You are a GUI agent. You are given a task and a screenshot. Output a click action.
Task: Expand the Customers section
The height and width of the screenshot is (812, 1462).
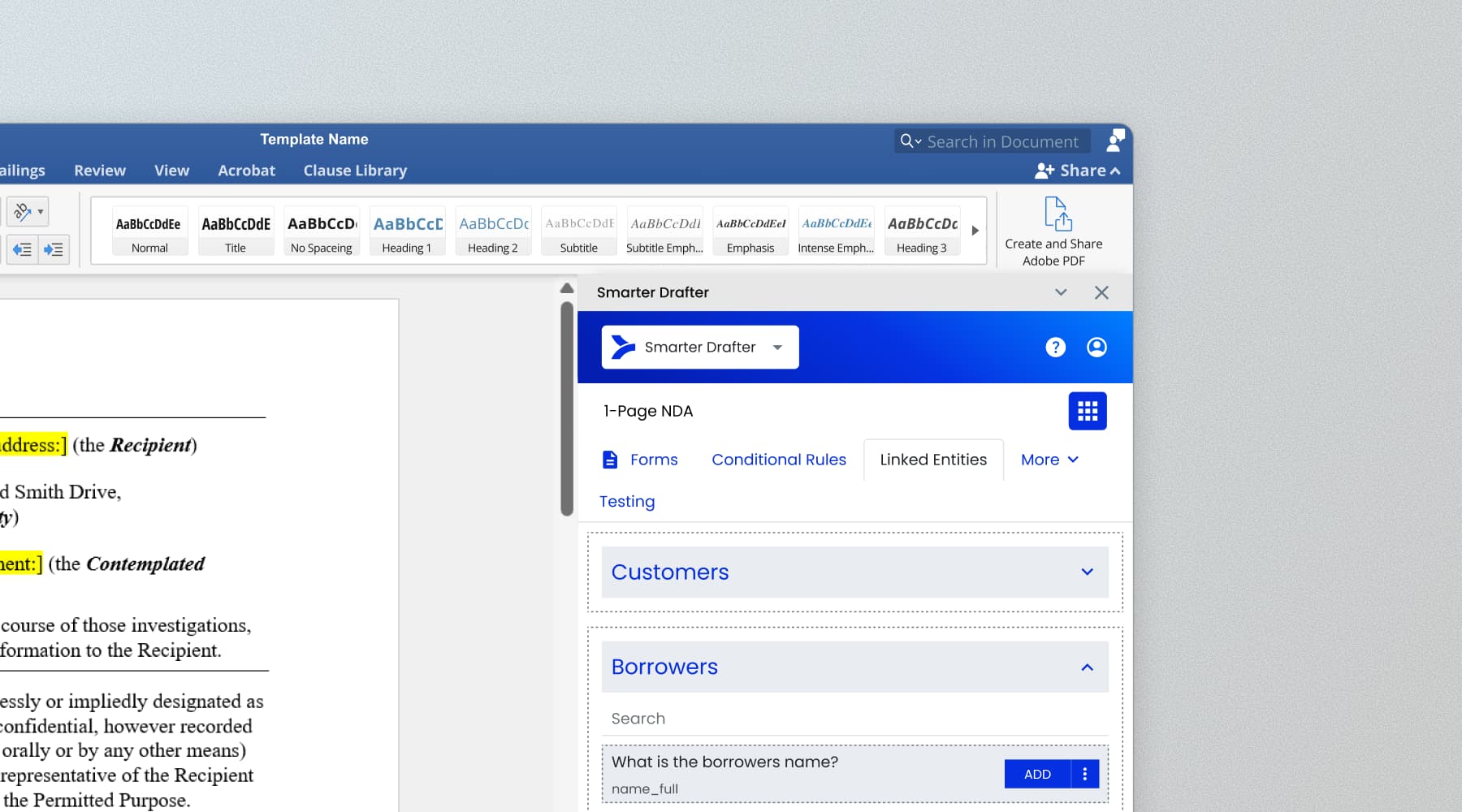[1087, 572]
